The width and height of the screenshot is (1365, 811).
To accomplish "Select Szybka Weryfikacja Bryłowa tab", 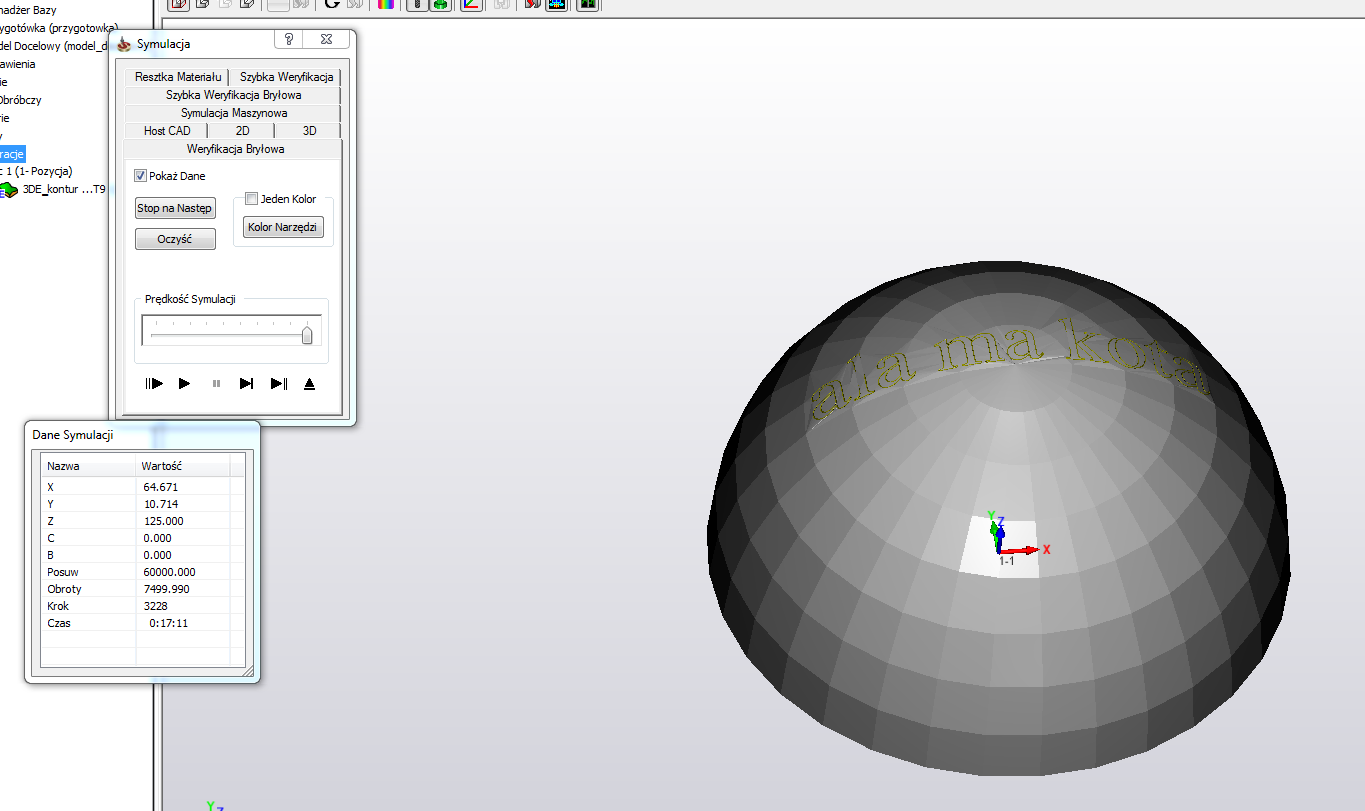I will click(233, 95).
